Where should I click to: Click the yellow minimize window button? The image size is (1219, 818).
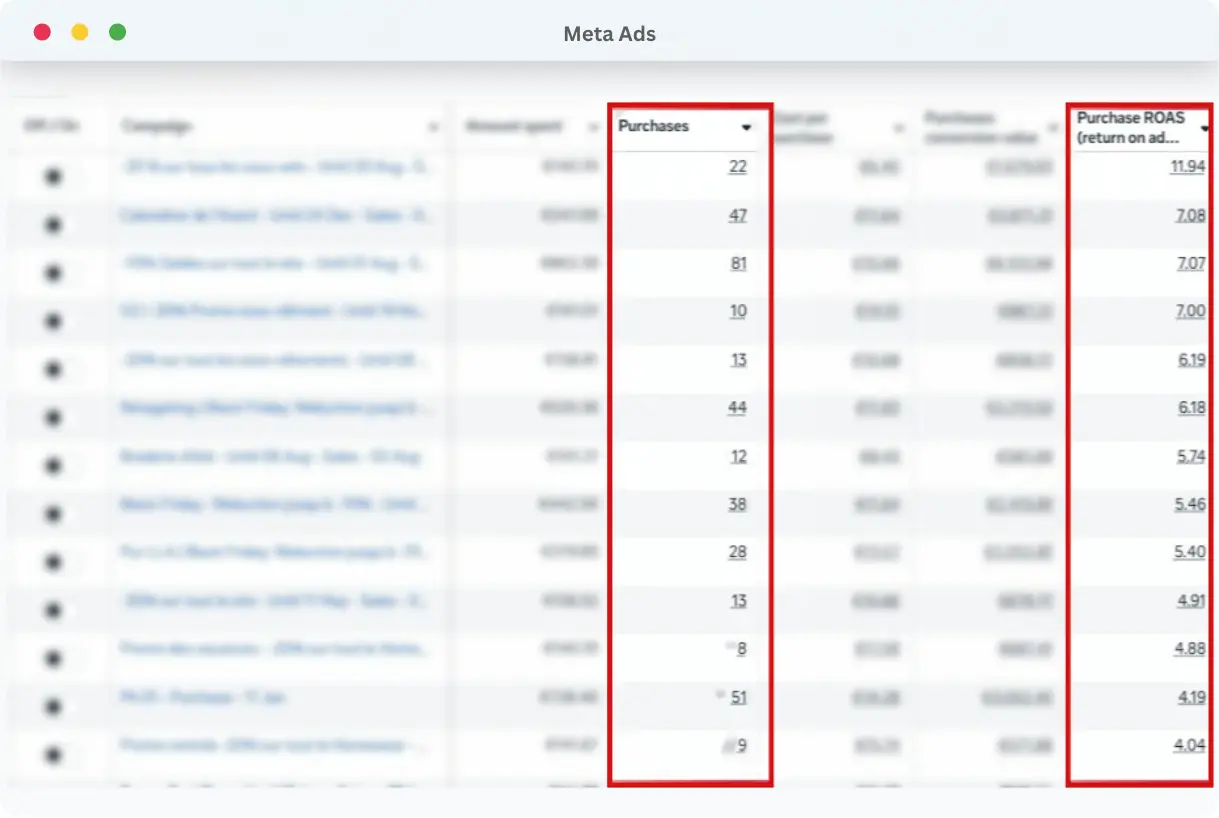coord(80,32)
